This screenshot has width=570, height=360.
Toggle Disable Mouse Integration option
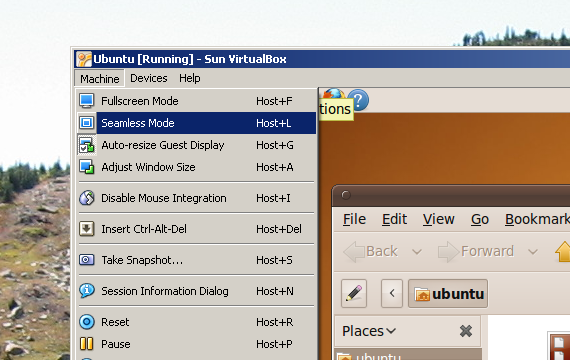point(197,198)
